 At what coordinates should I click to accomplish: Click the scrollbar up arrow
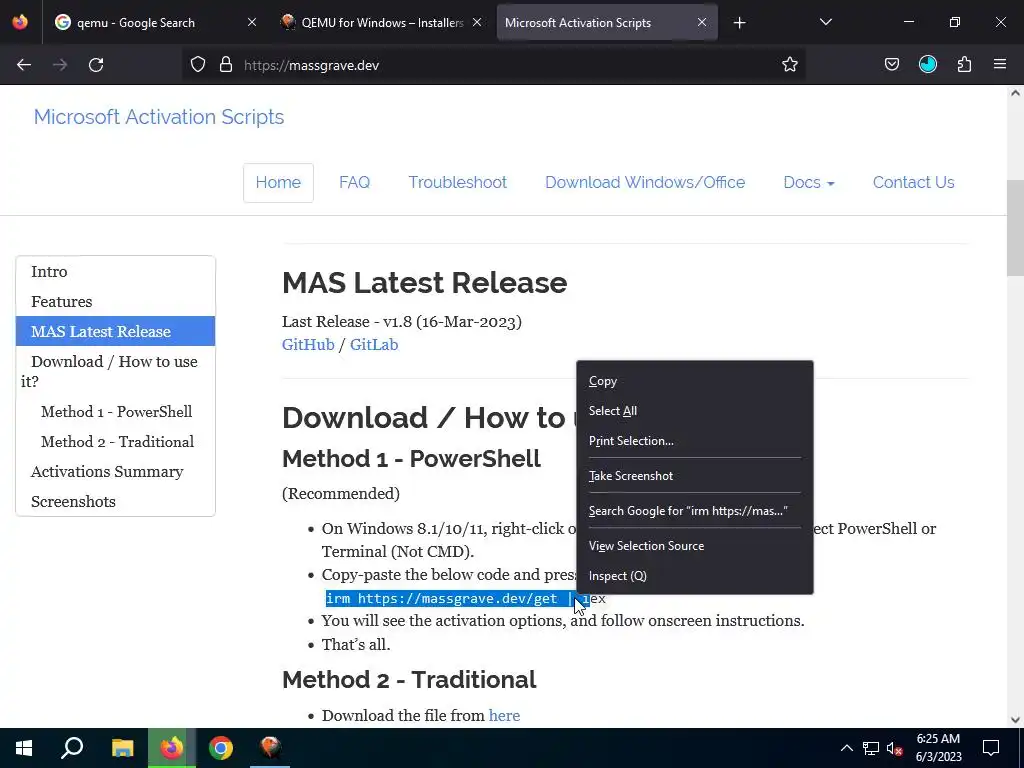click(x=1015, y=93)
